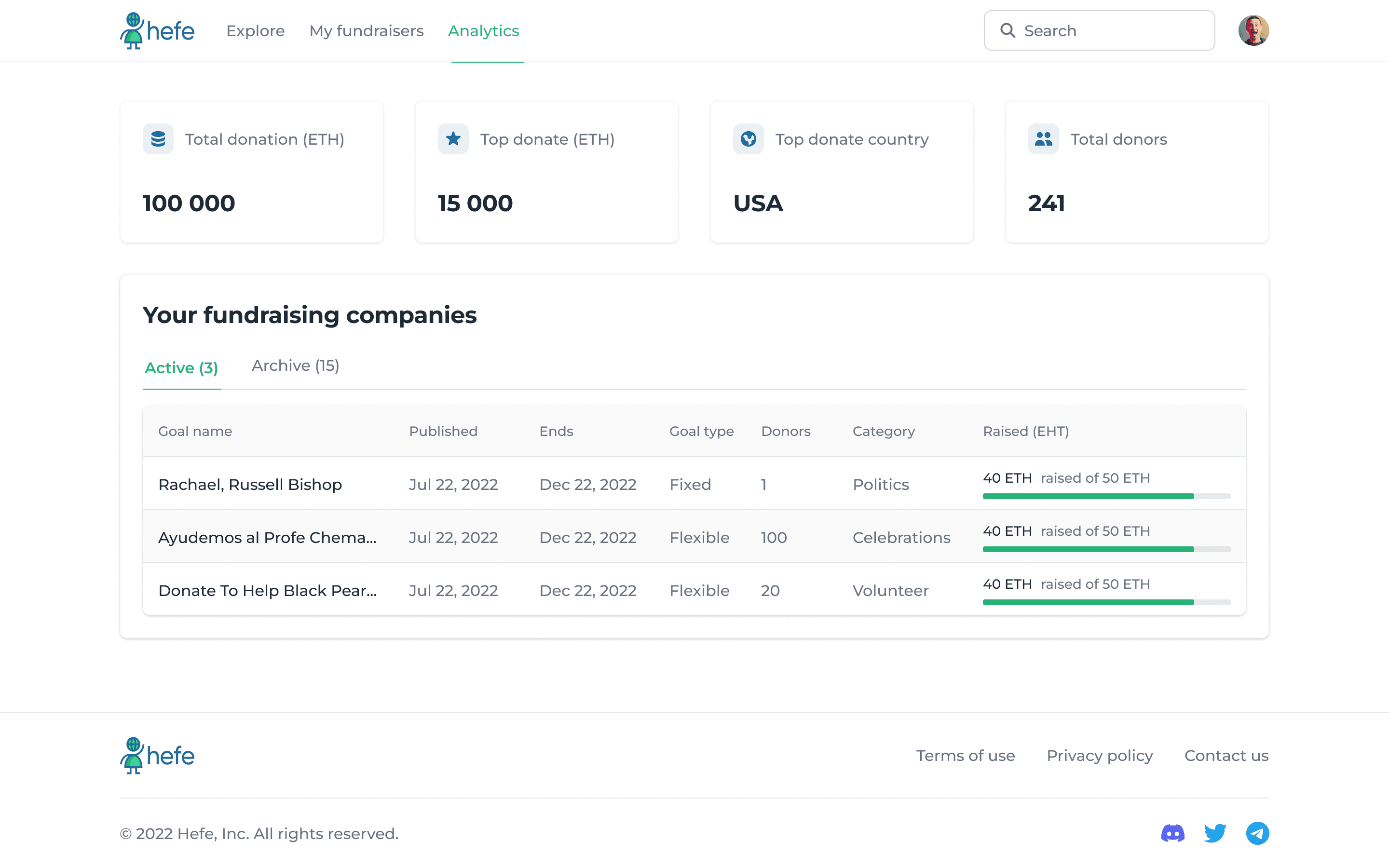Open the Discord link in the footer

(1172, 833)
